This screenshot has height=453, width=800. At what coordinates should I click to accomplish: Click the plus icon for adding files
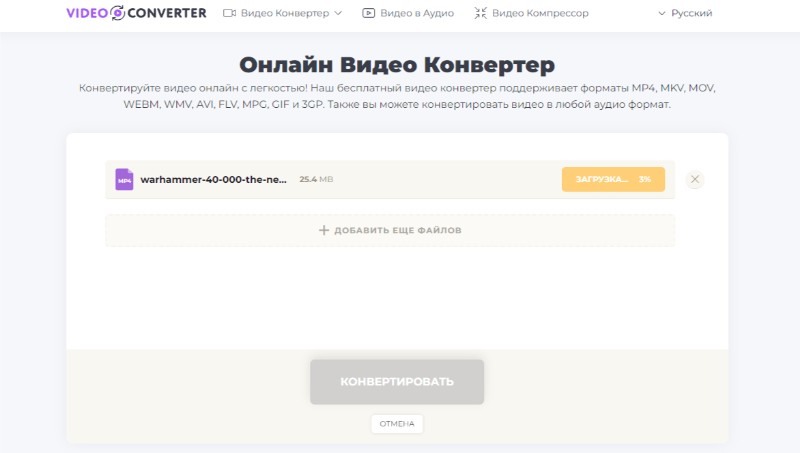tap(324, 230)
